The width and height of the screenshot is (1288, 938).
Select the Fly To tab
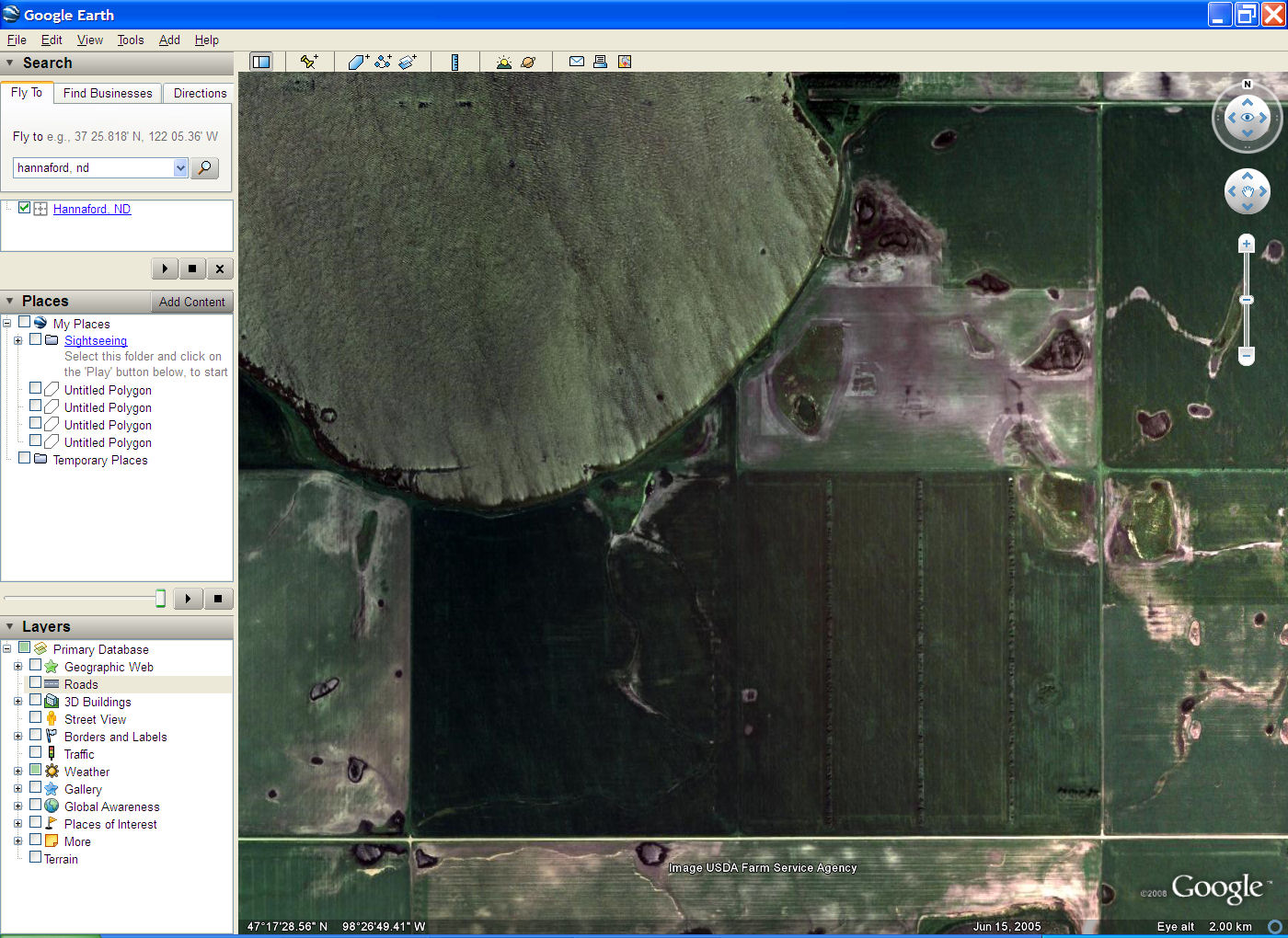point(27,92)
